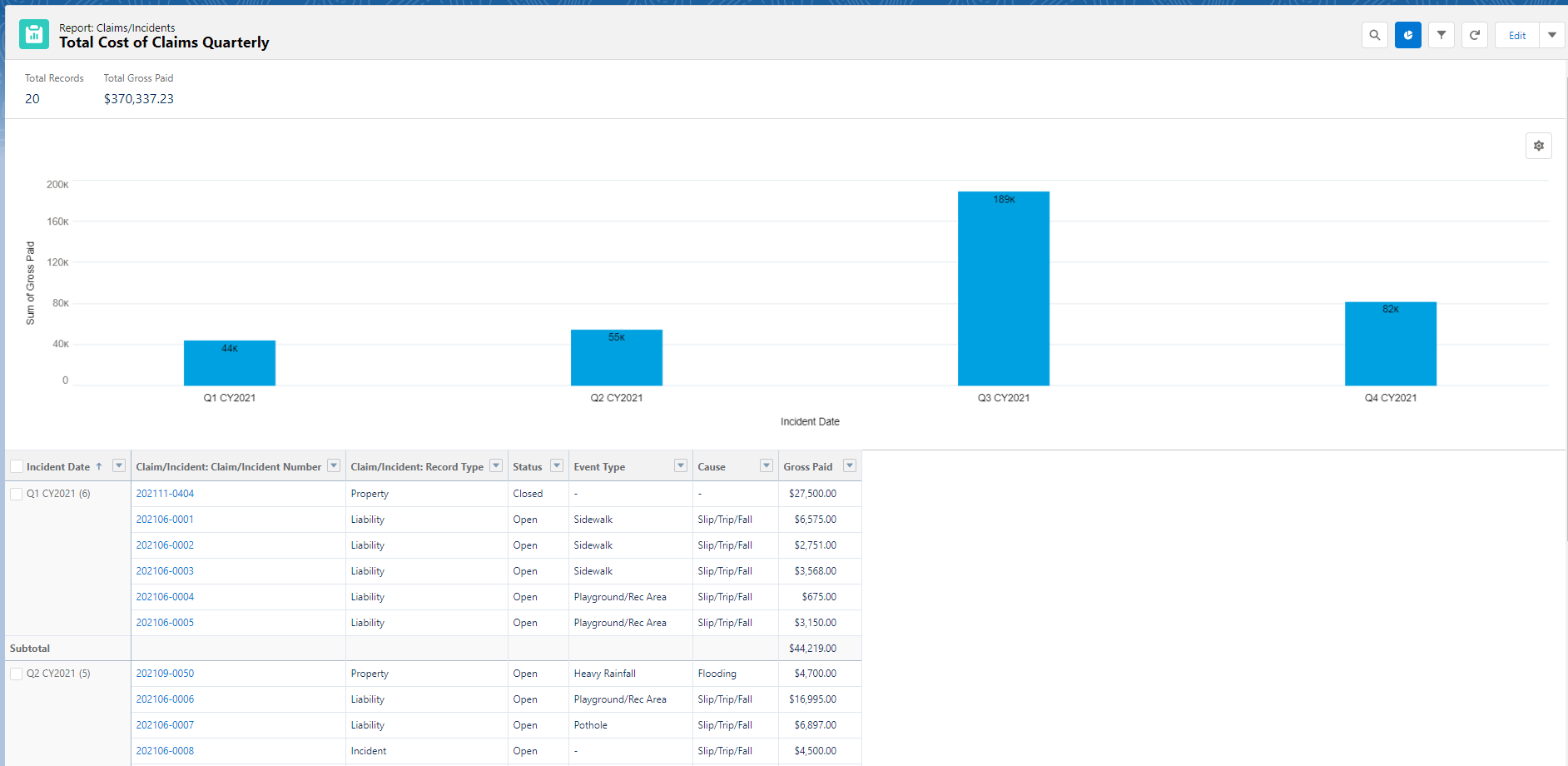Check the Incident Date header checkbox
1568x766 pixels.
click(17, 466)
